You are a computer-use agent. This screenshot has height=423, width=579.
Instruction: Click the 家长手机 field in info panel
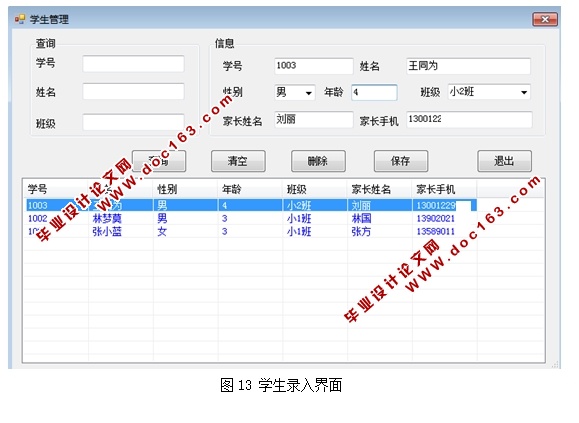[x=469, y=120]
